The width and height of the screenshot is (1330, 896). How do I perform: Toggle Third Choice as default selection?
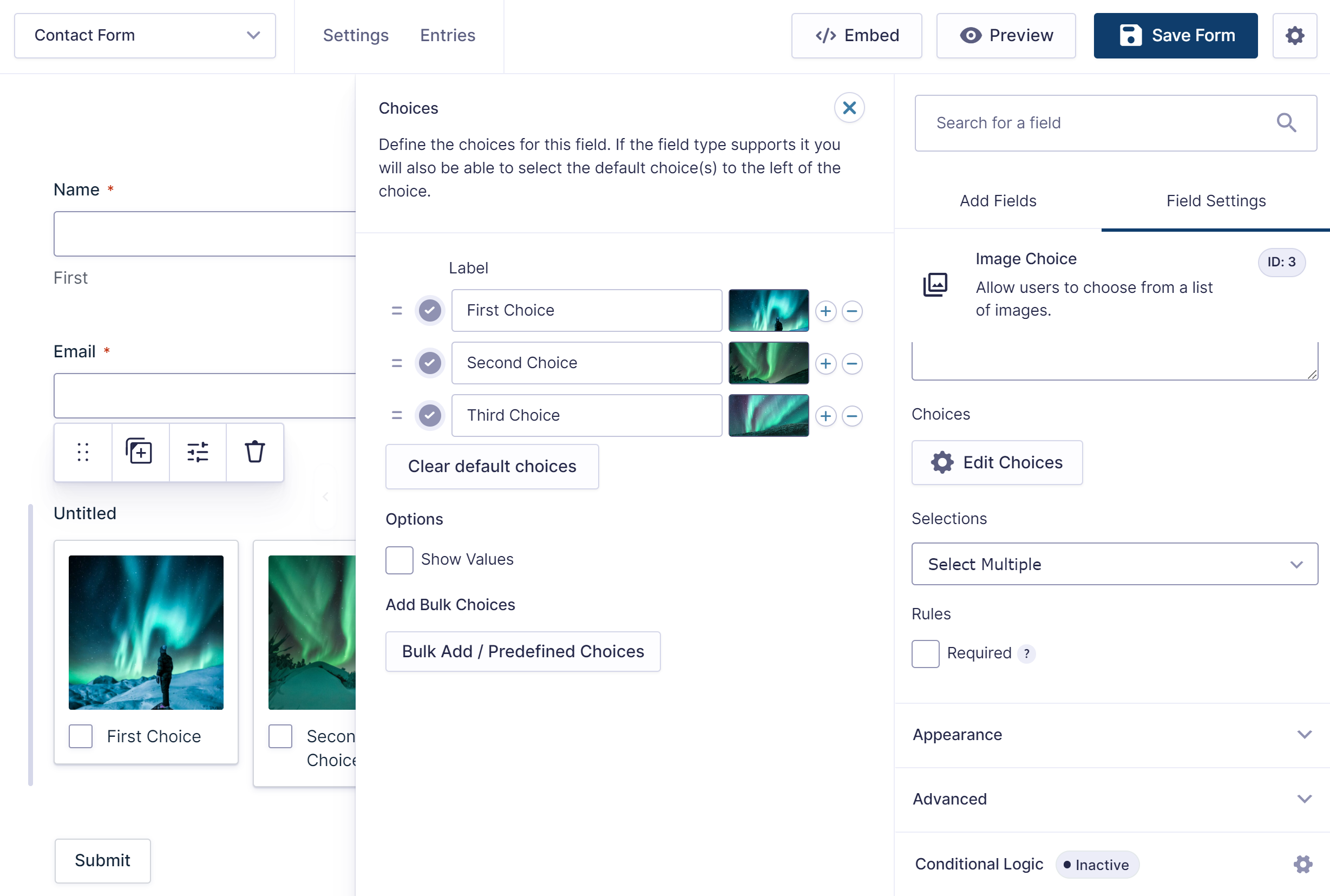click(x=430, y=415)
